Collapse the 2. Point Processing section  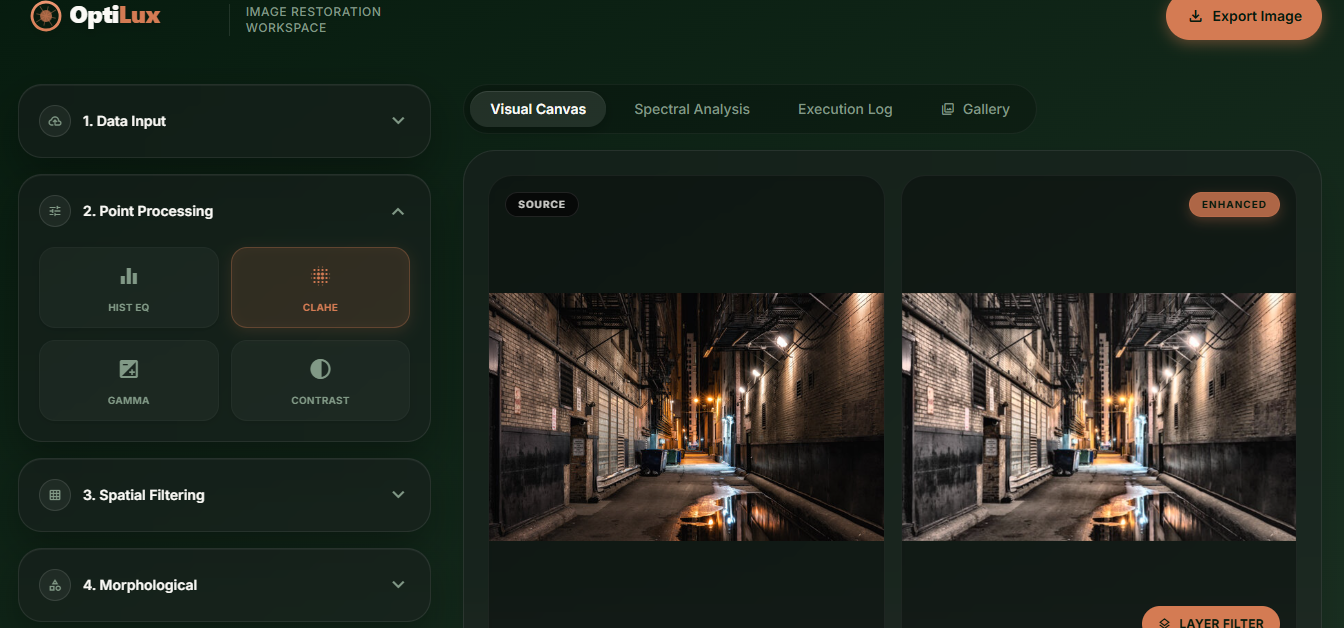coord(225,211)
